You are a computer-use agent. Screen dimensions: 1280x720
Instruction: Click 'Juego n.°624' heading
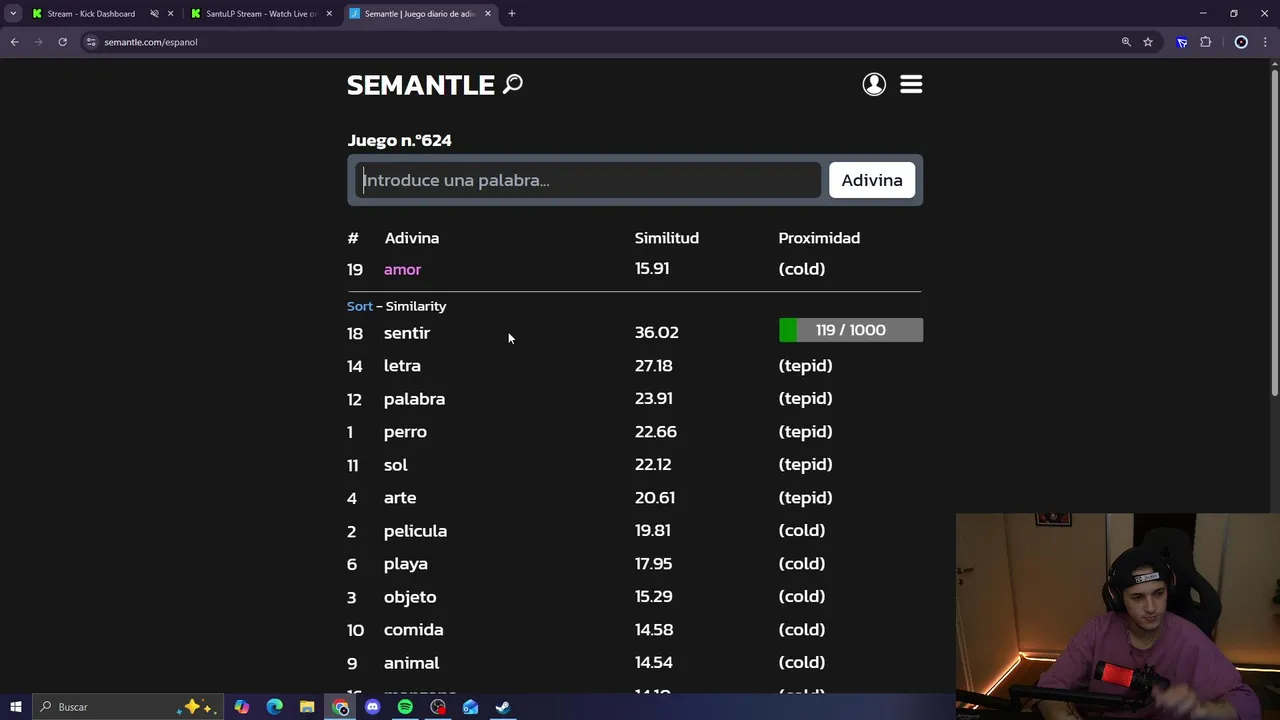click(399, 140)
